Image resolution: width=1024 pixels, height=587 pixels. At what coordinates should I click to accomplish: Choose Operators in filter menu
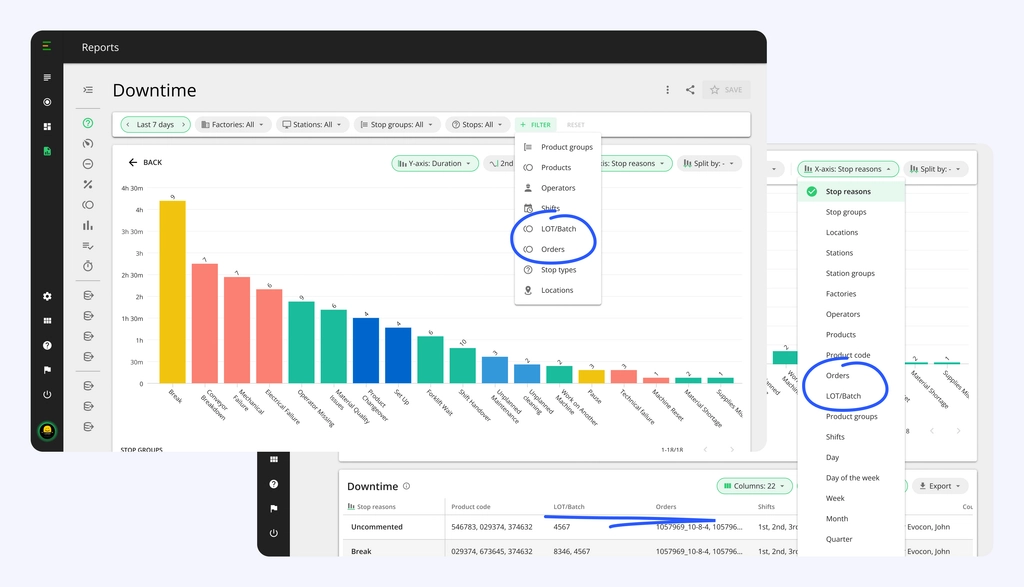pos(558,188)
